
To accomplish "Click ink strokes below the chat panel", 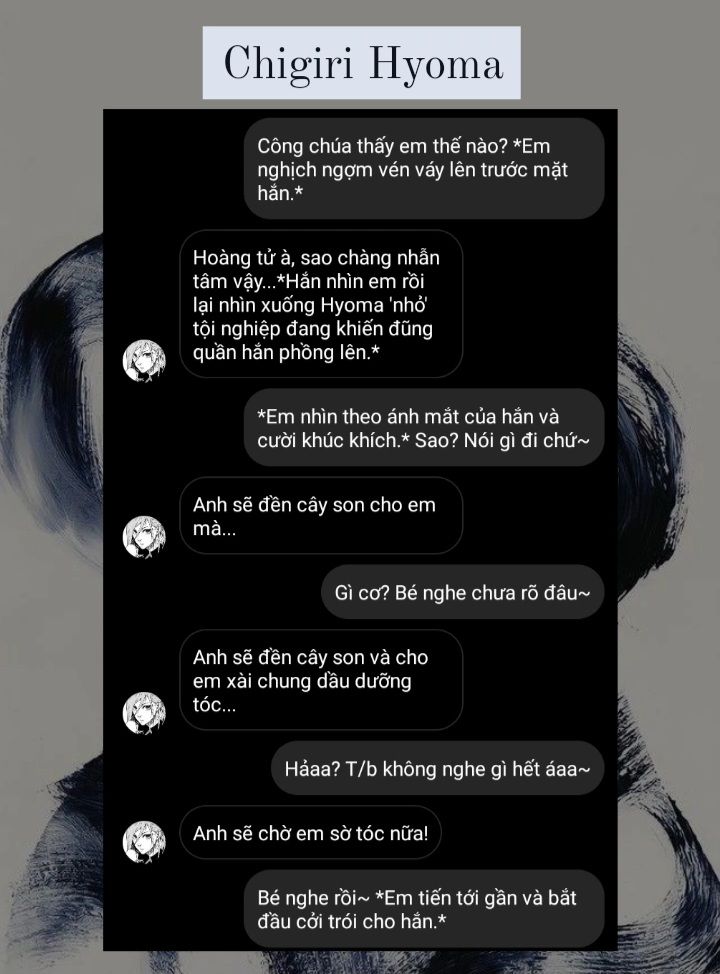I will 360,962.
